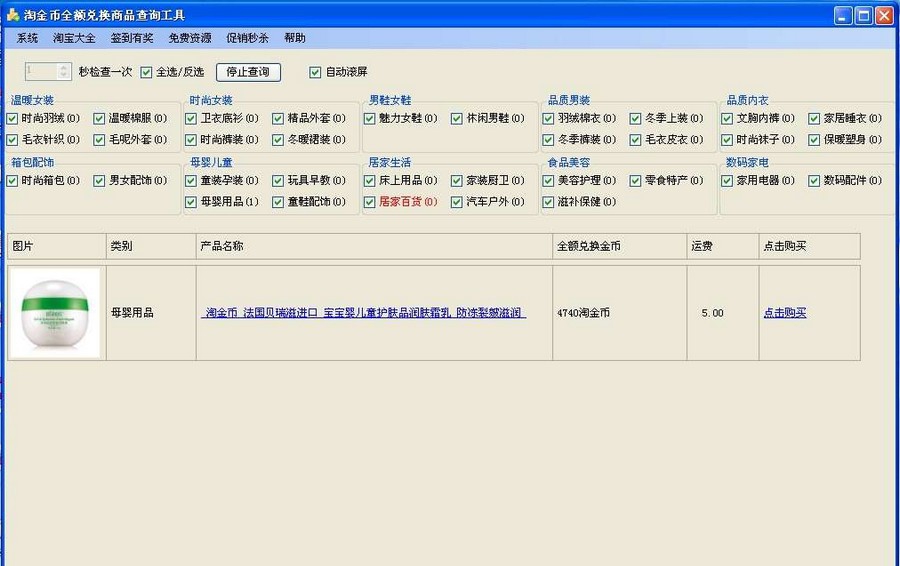Open the 淘宝大全 menu
The image size is (900, 566).
74,38
